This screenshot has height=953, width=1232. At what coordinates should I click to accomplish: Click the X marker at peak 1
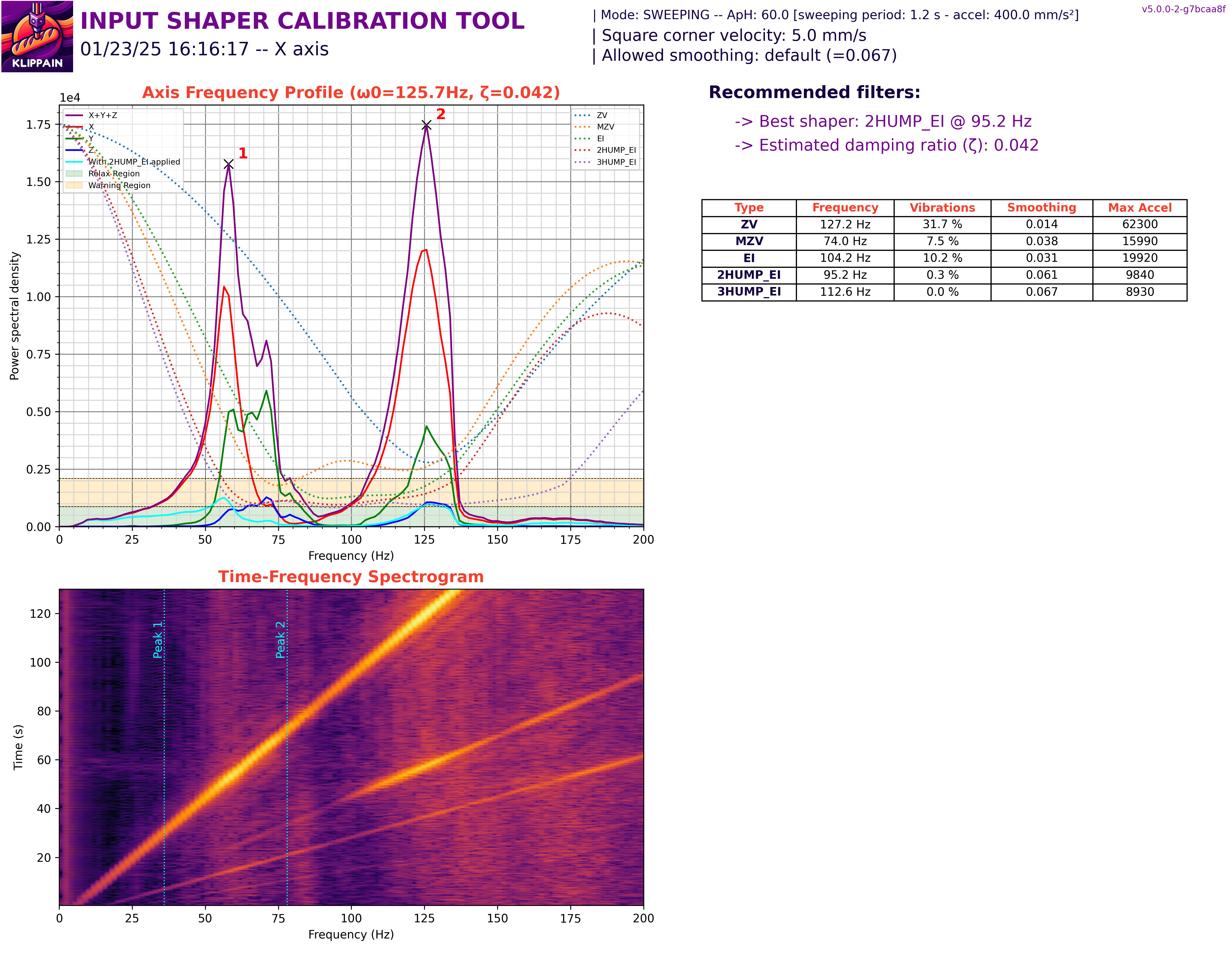pos(228,164)
